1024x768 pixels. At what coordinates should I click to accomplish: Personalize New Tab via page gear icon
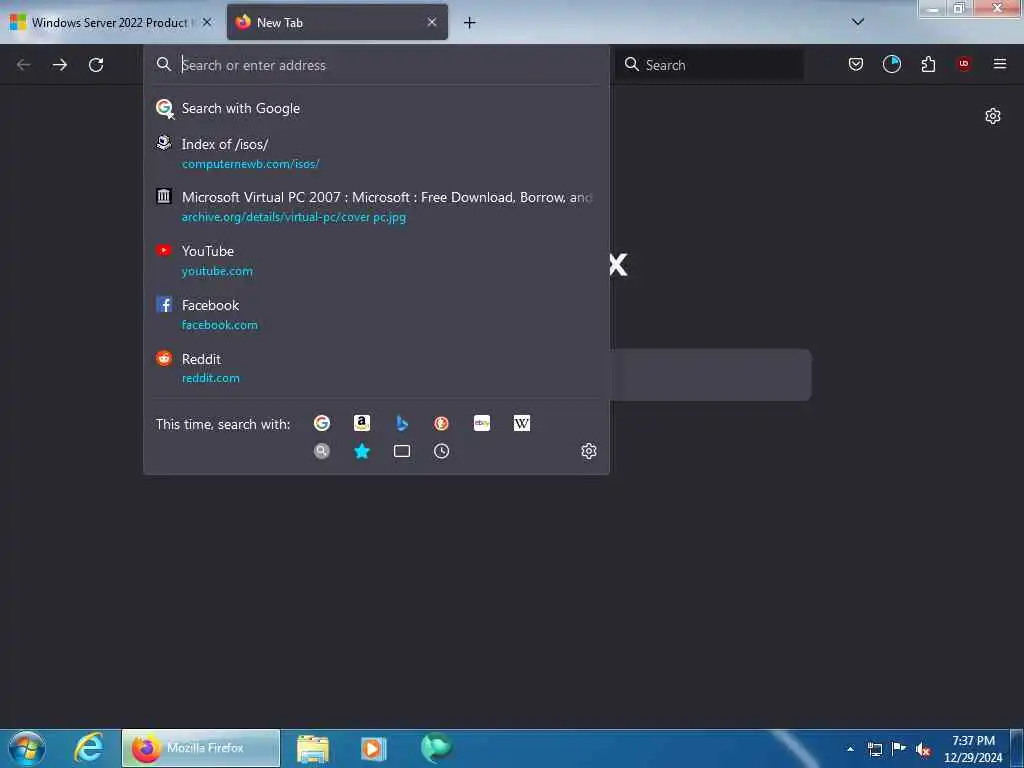993,116
